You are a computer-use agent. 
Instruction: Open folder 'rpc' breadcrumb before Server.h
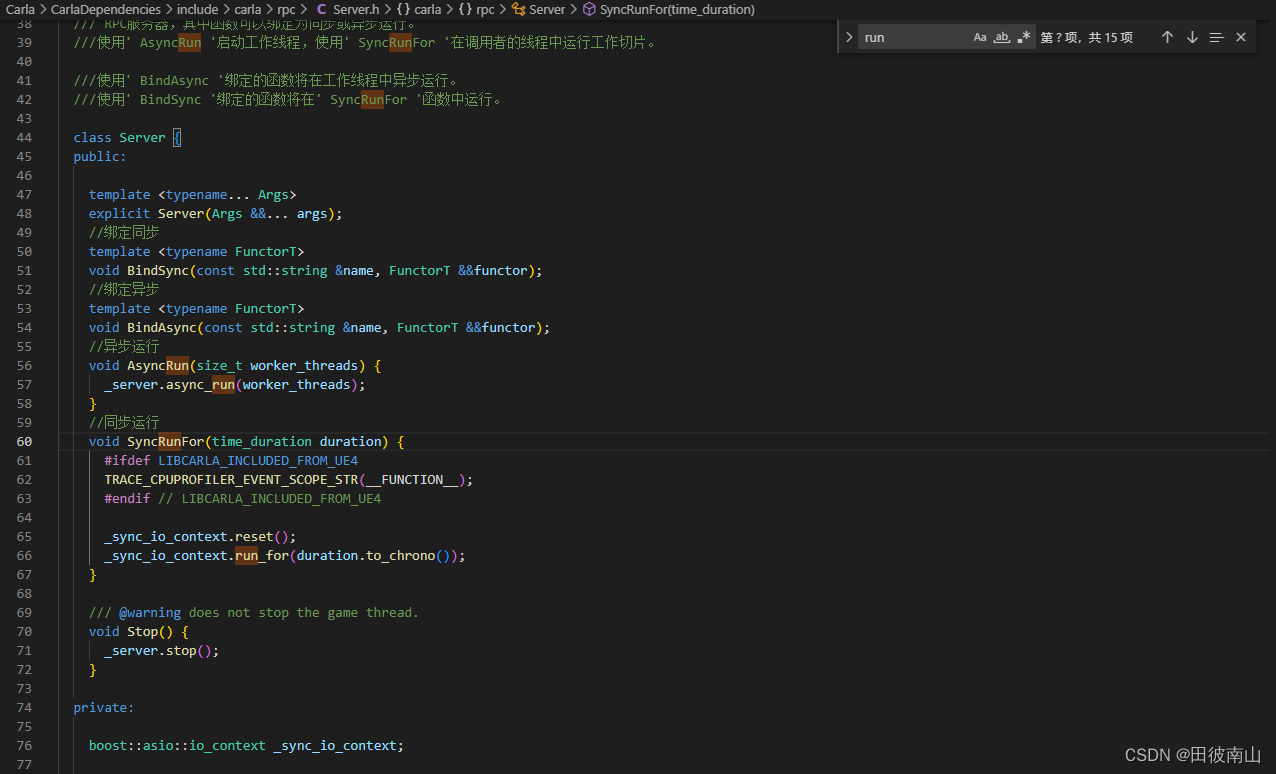286,9
